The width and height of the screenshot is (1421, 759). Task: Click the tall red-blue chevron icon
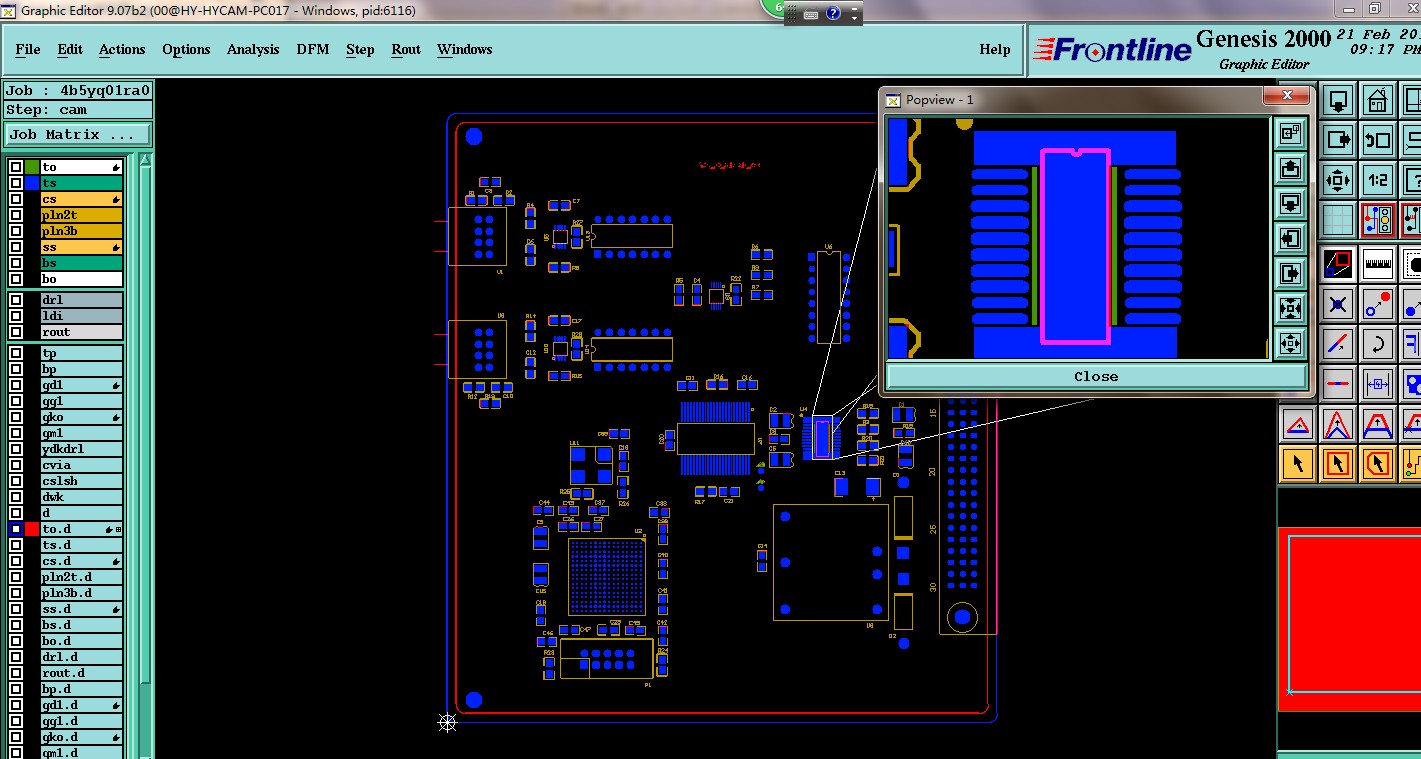click(1338, 424)
